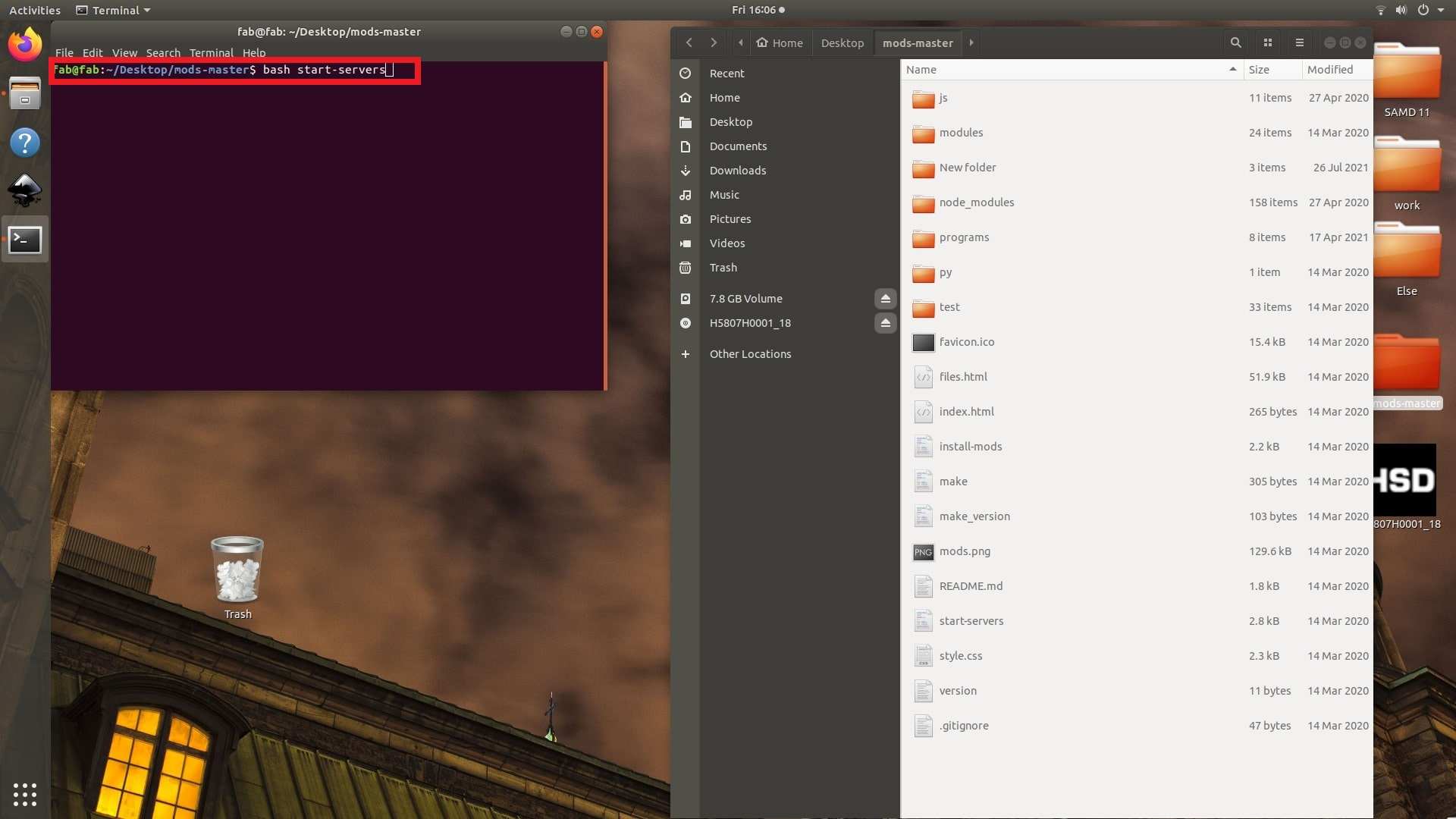
Task: Show applications grid in dock
Action: coord(25,794)
